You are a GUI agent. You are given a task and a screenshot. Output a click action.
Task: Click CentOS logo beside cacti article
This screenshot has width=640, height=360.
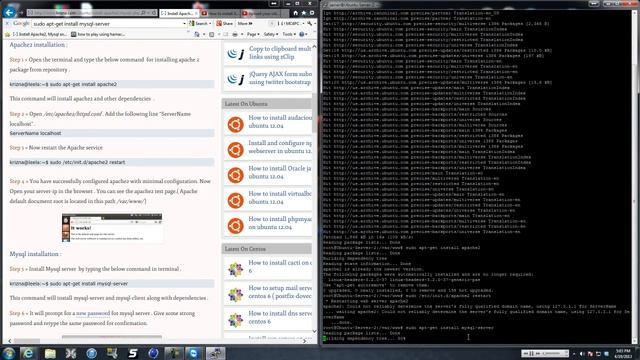click(236, 269)
